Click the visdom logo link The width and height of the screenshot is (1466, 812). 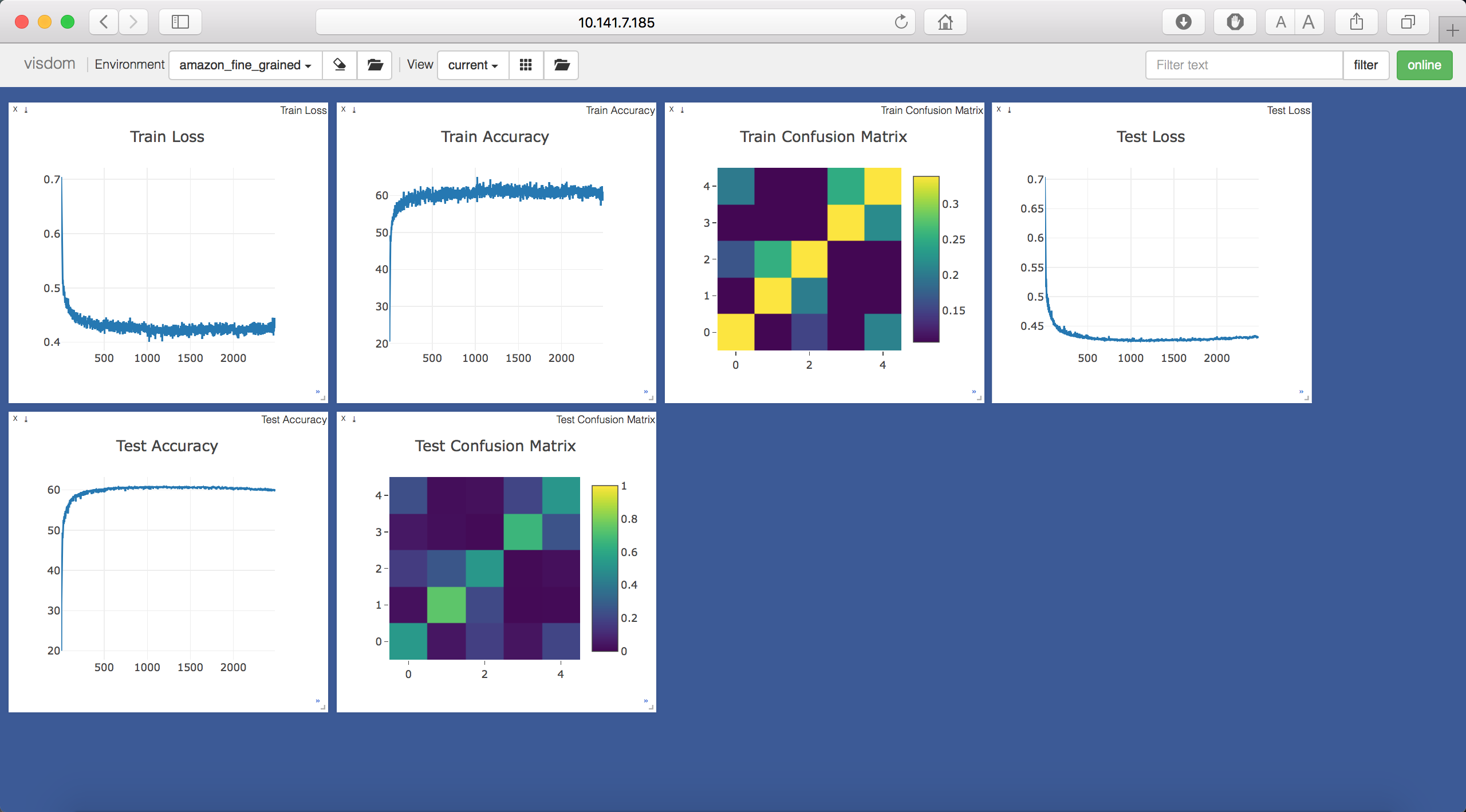coord(50,64)
